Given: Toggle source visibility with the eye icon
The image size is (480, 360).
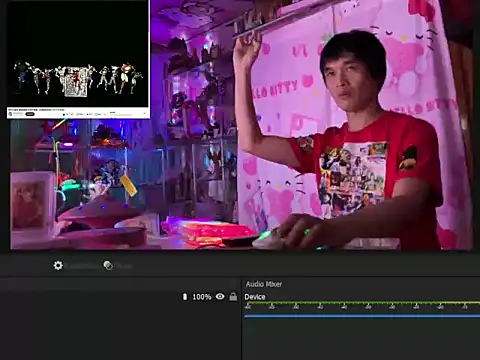Looking at the screenshot, I should [220, 296].
